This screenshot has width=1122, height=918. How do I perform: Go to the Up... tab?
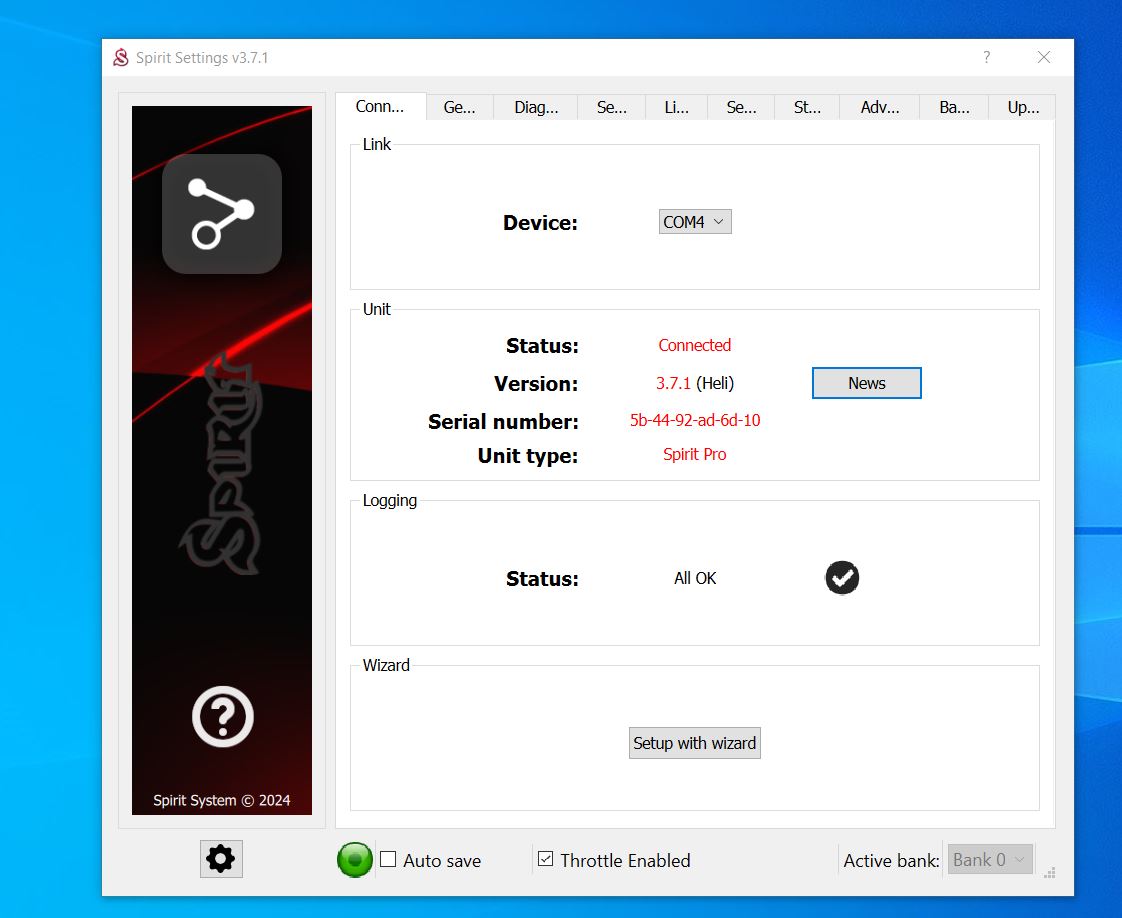pos(1023,108)
